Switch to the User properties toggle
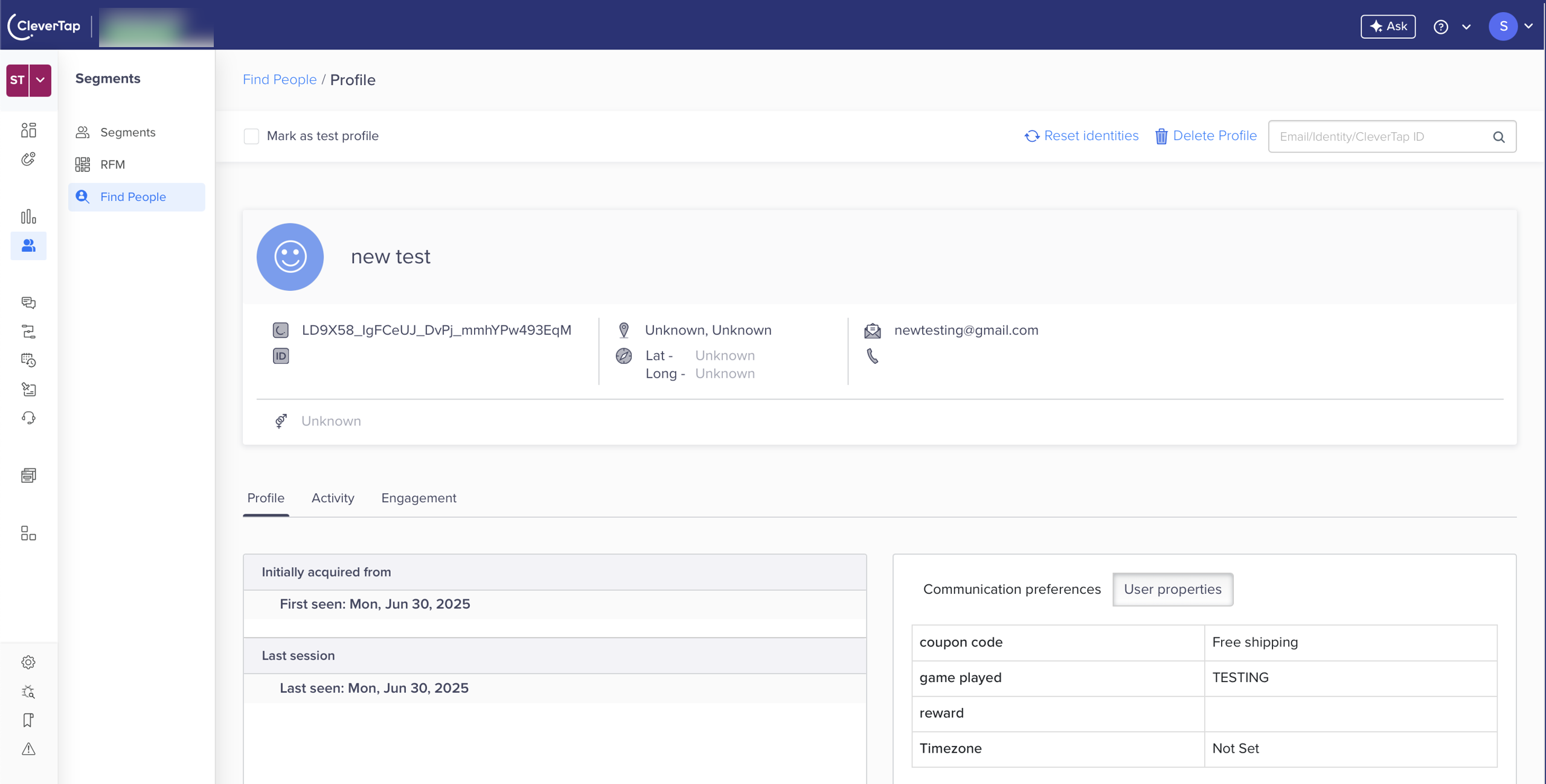Image resolution: width=1546 pixels, height=784 pixels. [1172, 589]
